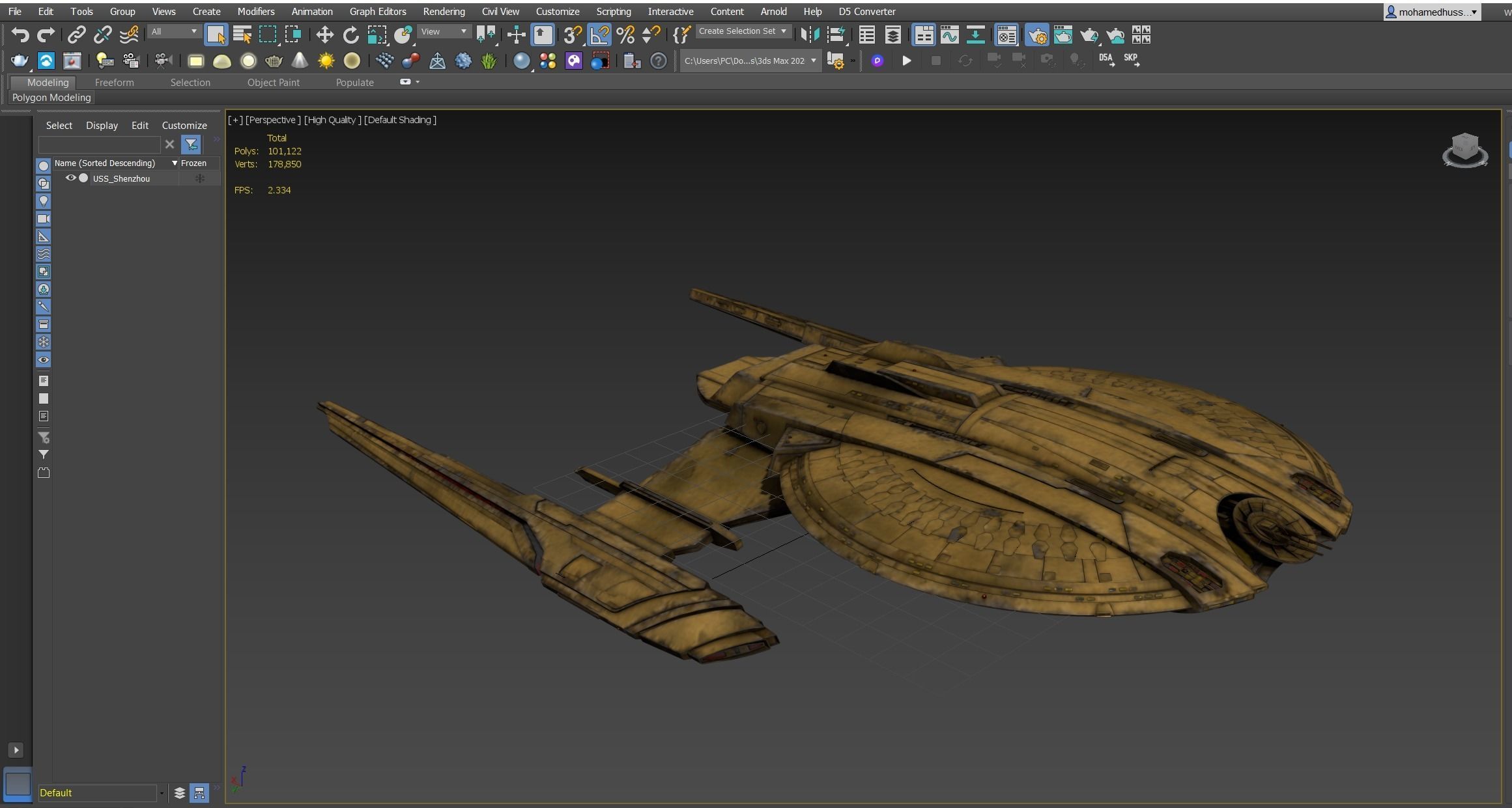Open the Scene Explorer Customize menu
Screen dimensions: 1512x808
tap(184, 126)
